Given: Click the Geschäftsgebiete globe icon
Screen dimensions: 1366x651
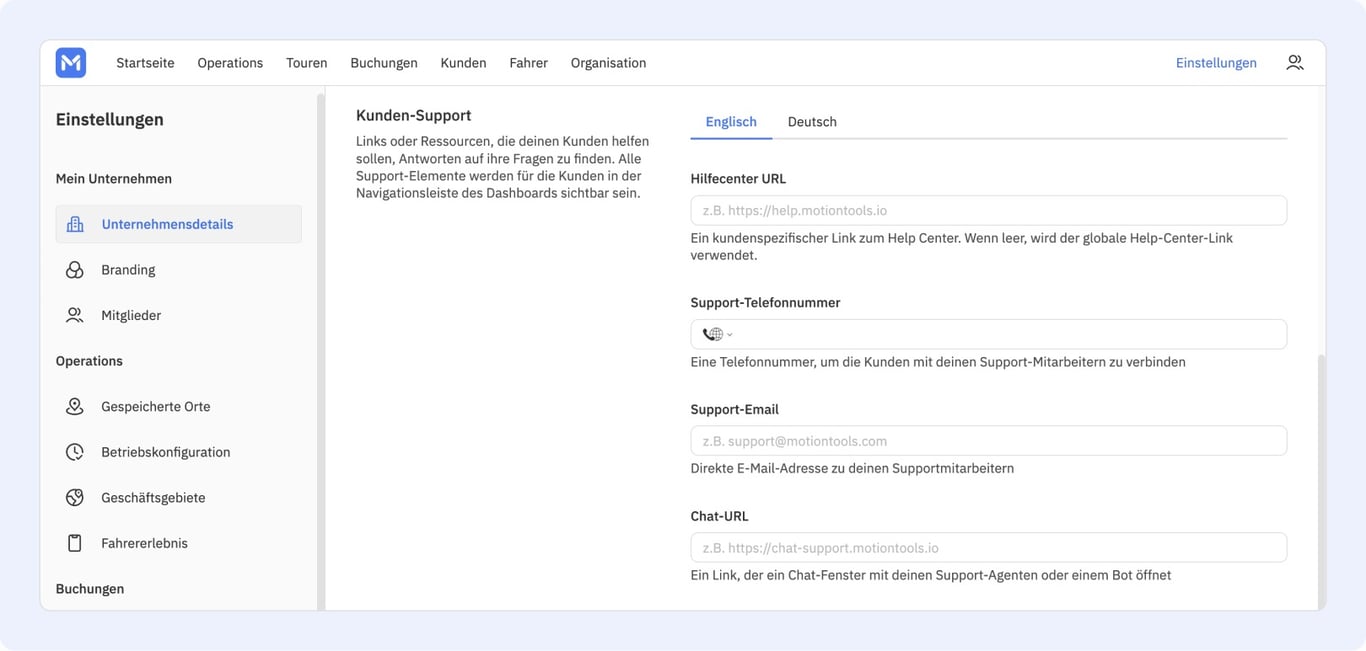Looking at the screenshot, I should pyautogui.click(x=75, y=498).
